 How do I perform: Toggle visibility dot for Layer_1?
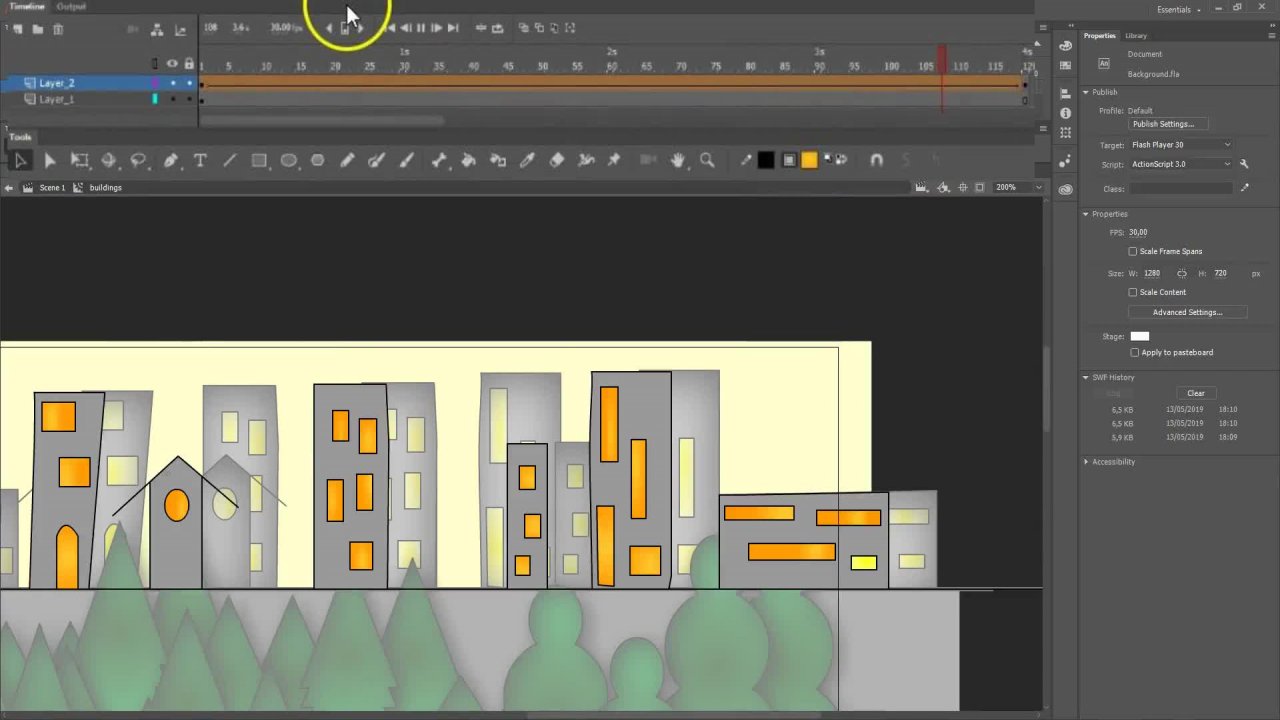(172, 99)
